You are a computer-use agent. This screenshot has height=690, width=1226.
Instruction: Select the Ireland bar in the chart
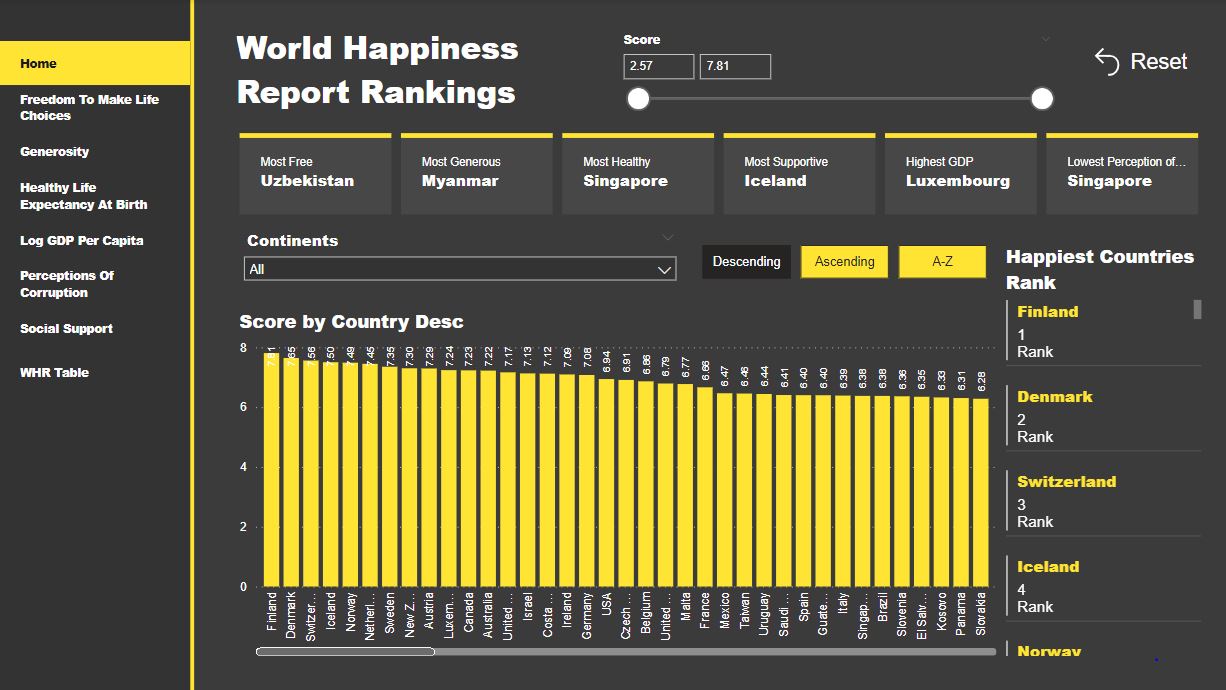click(x=567, y=481)
